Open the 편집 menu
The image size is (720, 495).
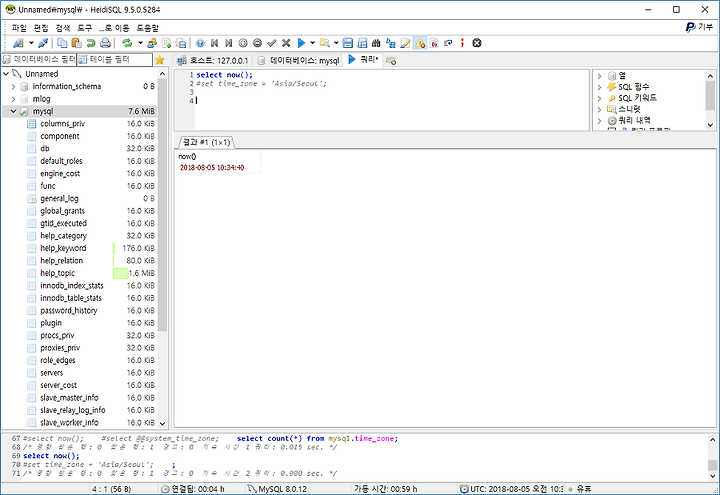pos(41,28)
